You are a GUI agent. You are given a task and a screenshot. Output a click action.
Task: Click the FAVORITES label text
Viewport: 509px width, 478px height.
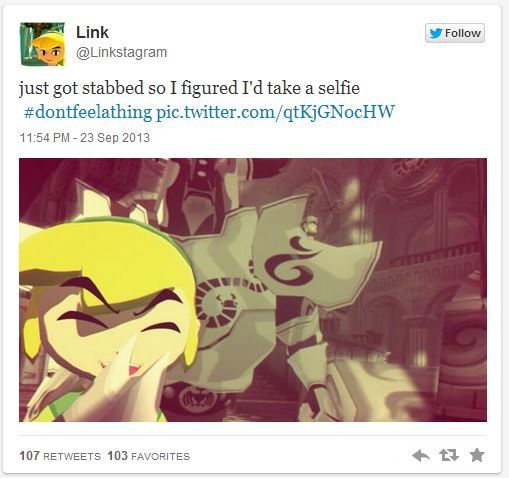[161, 456]
